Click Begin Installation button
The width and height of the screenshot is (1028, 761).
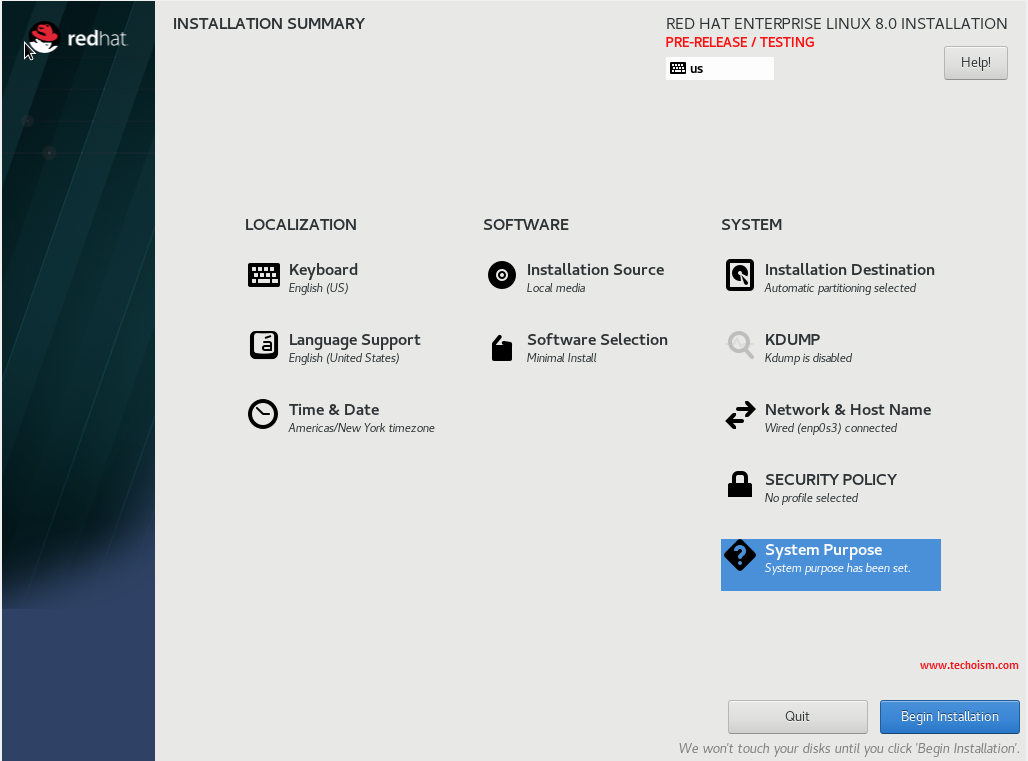pyautogui.click(x=949, y=716)
